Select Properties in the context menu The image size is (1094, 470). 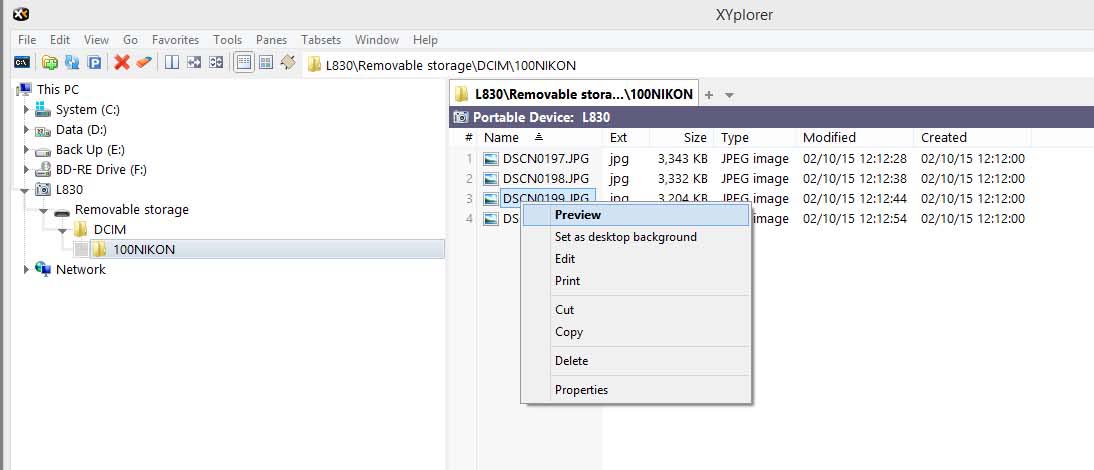tap(581, 390)
